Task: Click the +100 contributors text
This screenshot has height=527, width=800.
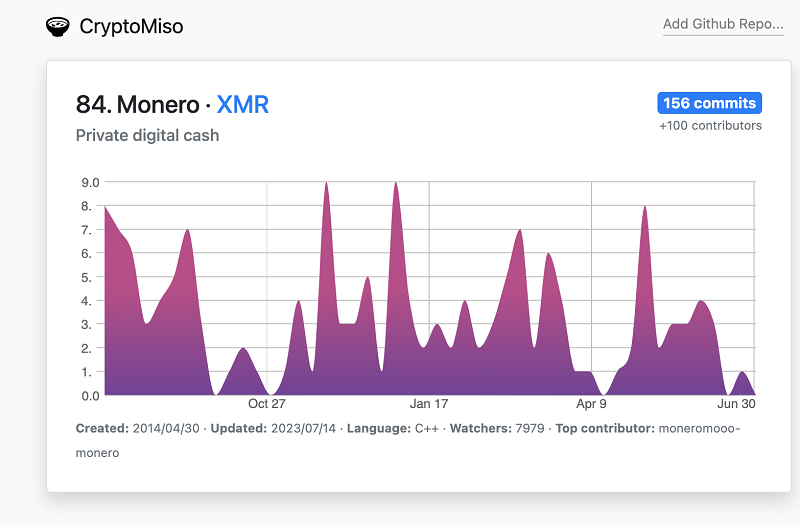Action: click(710, 126)
